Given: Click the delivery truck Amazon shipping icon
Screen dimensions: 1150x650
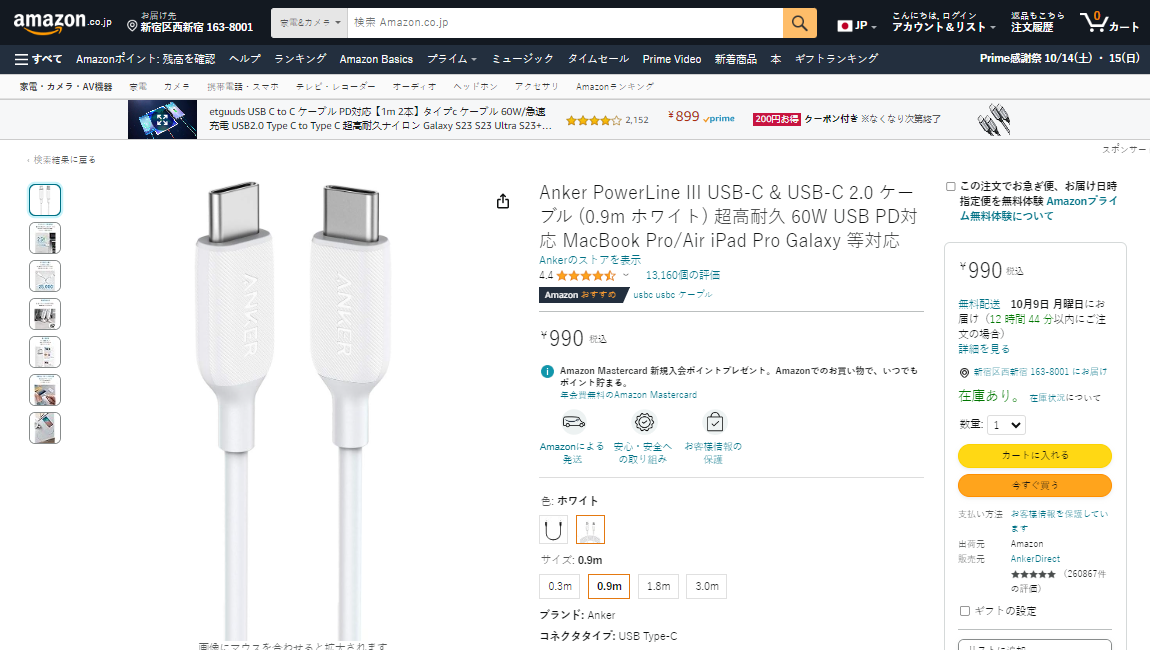Looking at the screenshot, I should pos(574,422).
